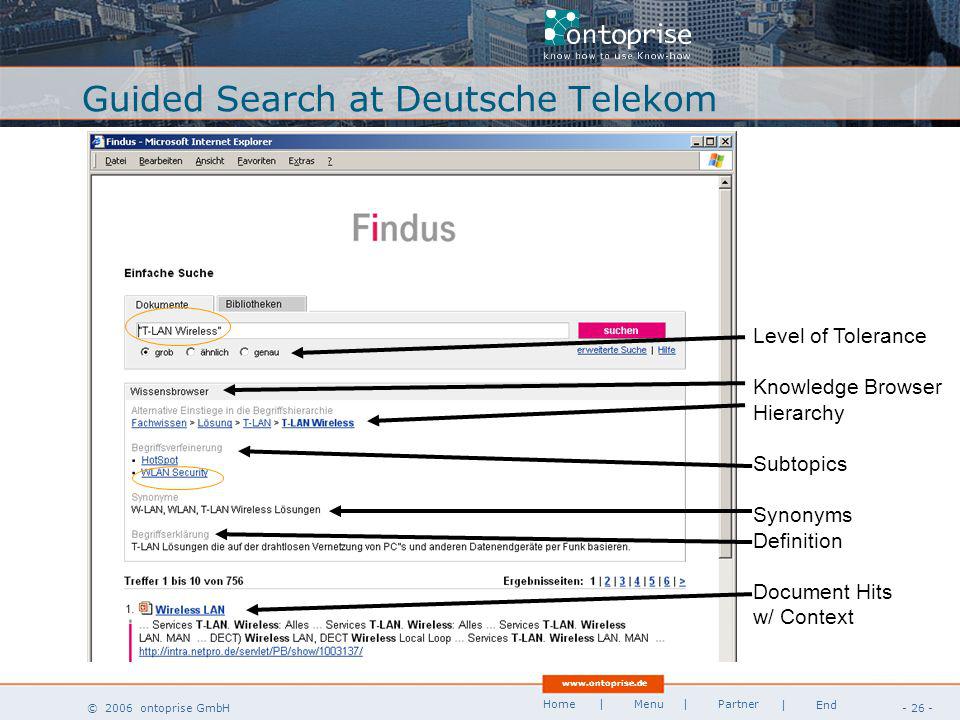Click the search field containing "T-LAN Wireless"
Image resolution: width=960 pixels, height=720 pixels.
352,331
